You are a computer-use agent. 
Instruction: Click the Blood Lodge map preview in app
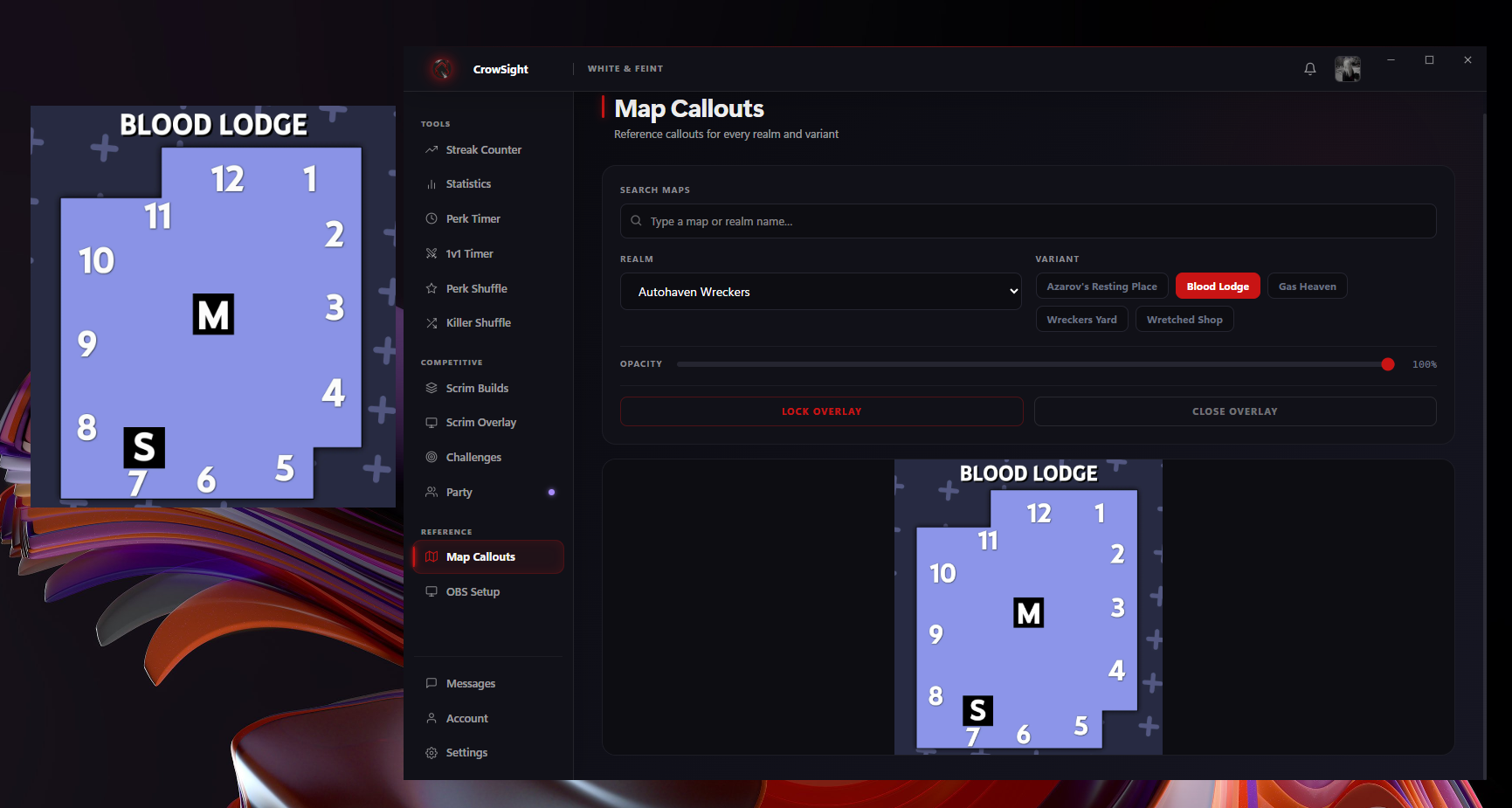pos(1028,607)
